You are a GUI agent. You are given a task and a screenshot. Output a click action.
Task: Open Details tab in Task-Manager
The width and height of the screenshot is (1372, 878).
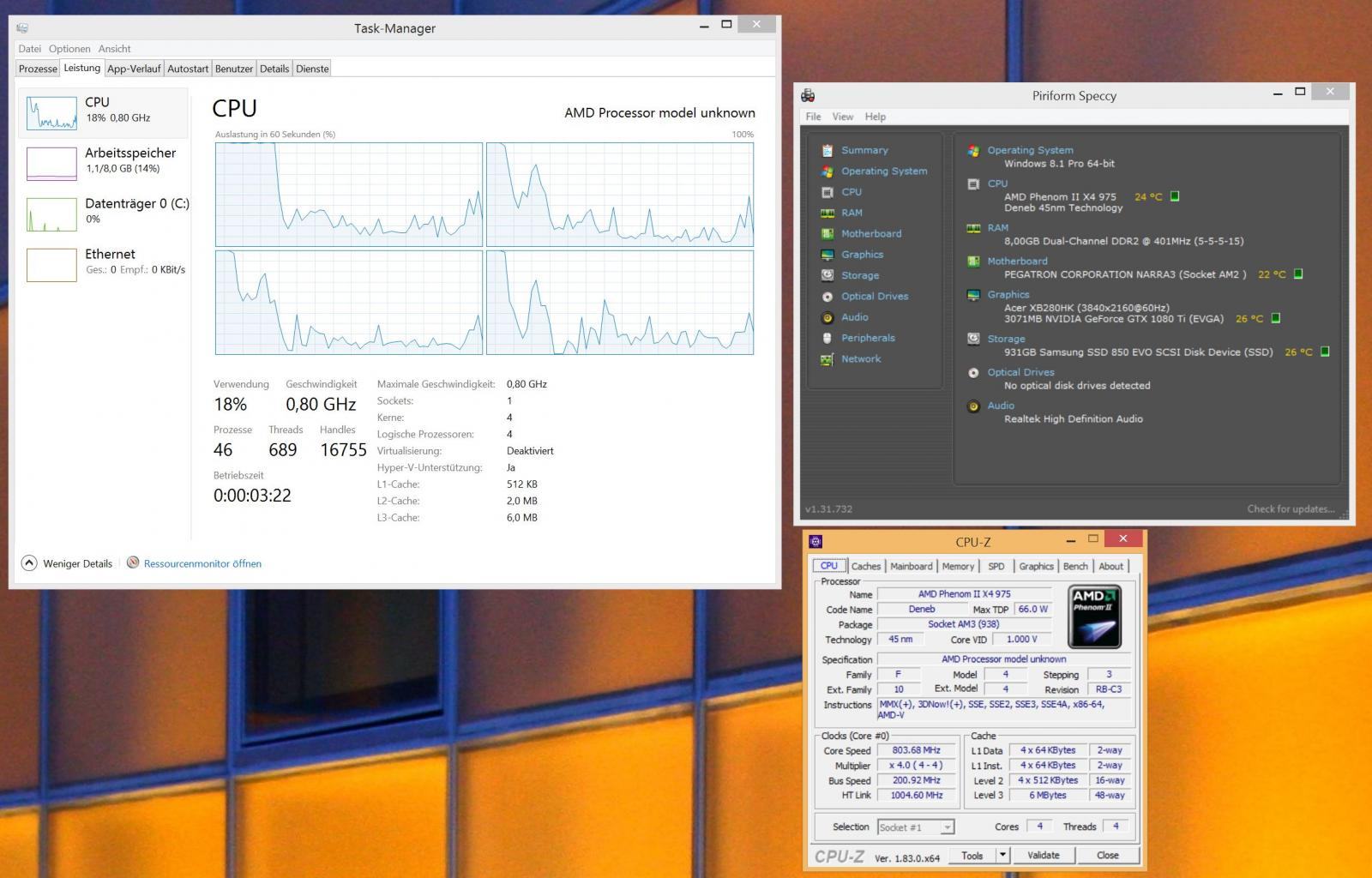(x=274, y=69)
